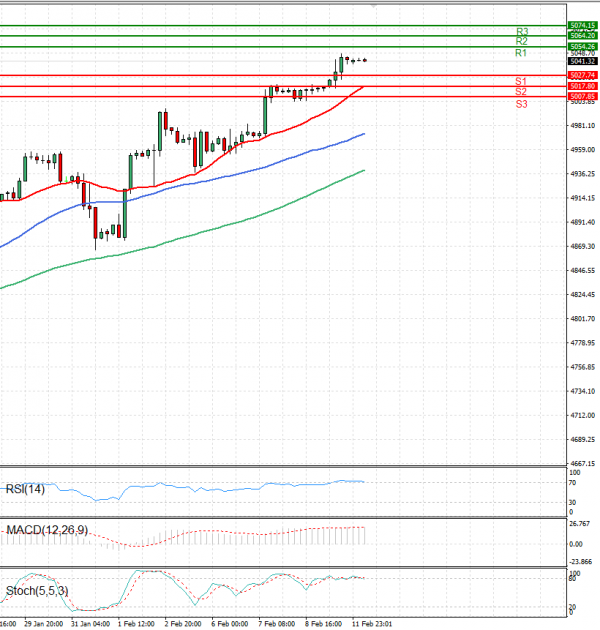
Task: Click the 29 Jan 20:00 time label
Action: coord(43,624)
